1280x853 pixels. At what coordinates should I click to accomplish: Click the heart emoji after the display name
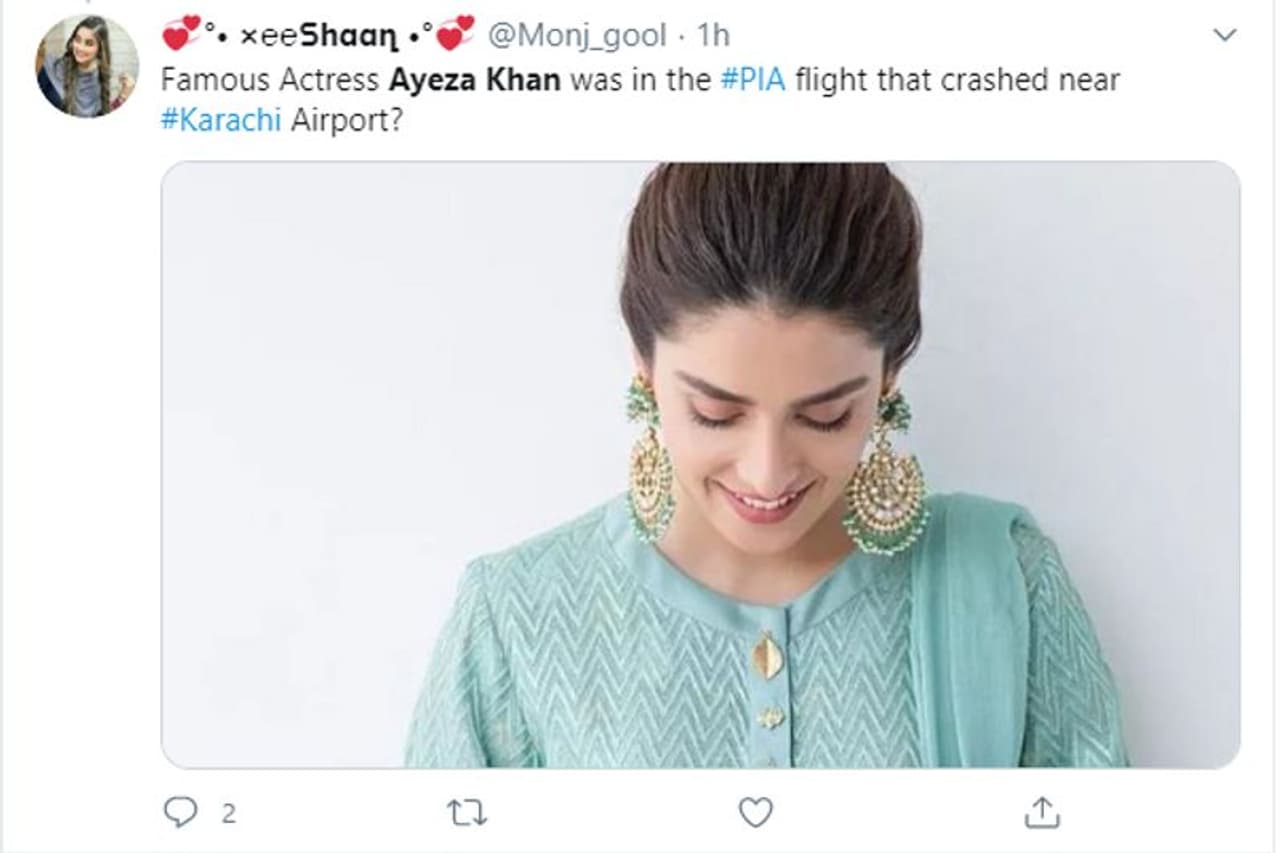click(455, 36)
